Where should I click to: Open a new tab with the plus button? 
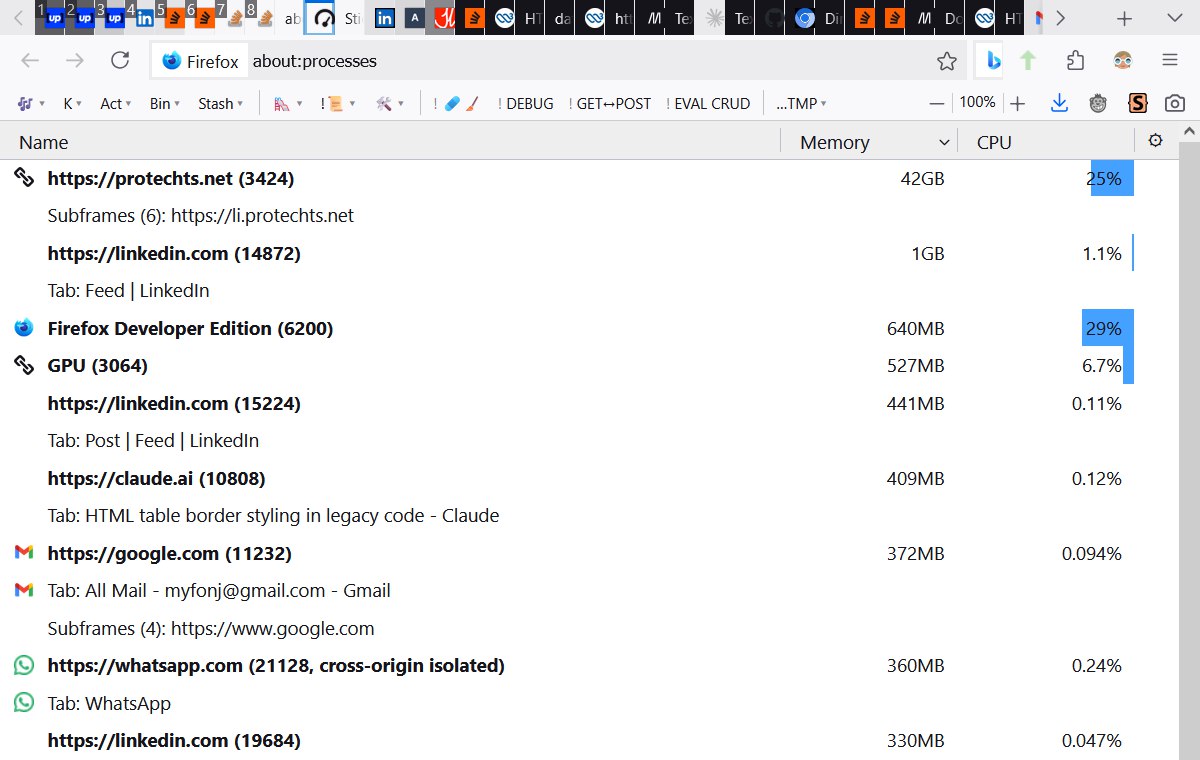[1124, 18]
